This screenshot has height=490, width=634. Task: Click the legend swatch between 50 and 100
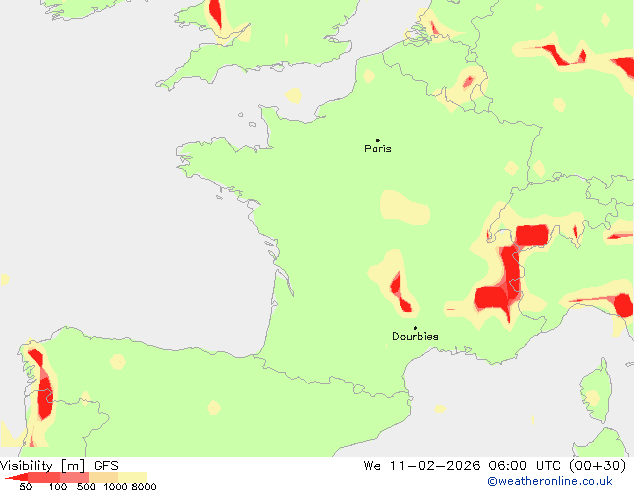pyautogui.click(x=44, y=477)
